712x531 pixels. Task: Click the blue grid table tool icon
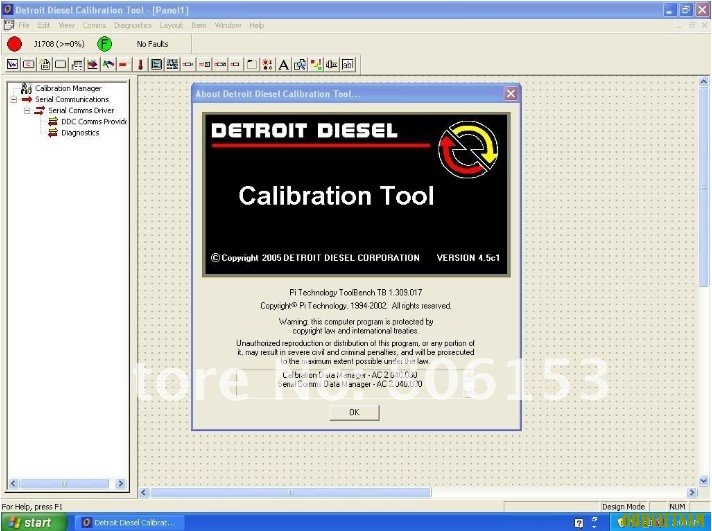tap(172, 65)
